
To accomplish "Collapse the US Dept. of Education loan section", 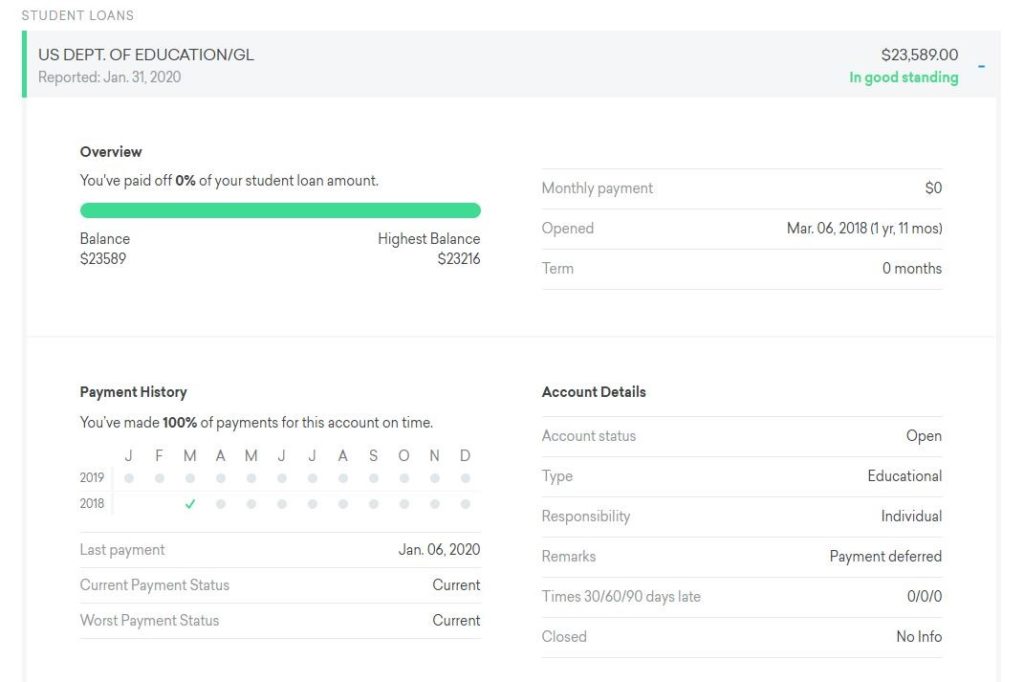I will coord(981,66).
